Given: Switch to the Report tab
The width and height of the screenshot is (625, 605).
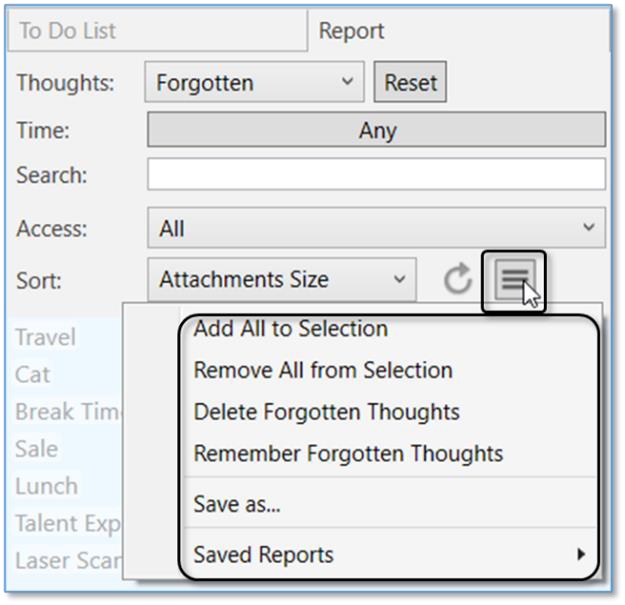Looking at the screenshot, I should 351,31.
